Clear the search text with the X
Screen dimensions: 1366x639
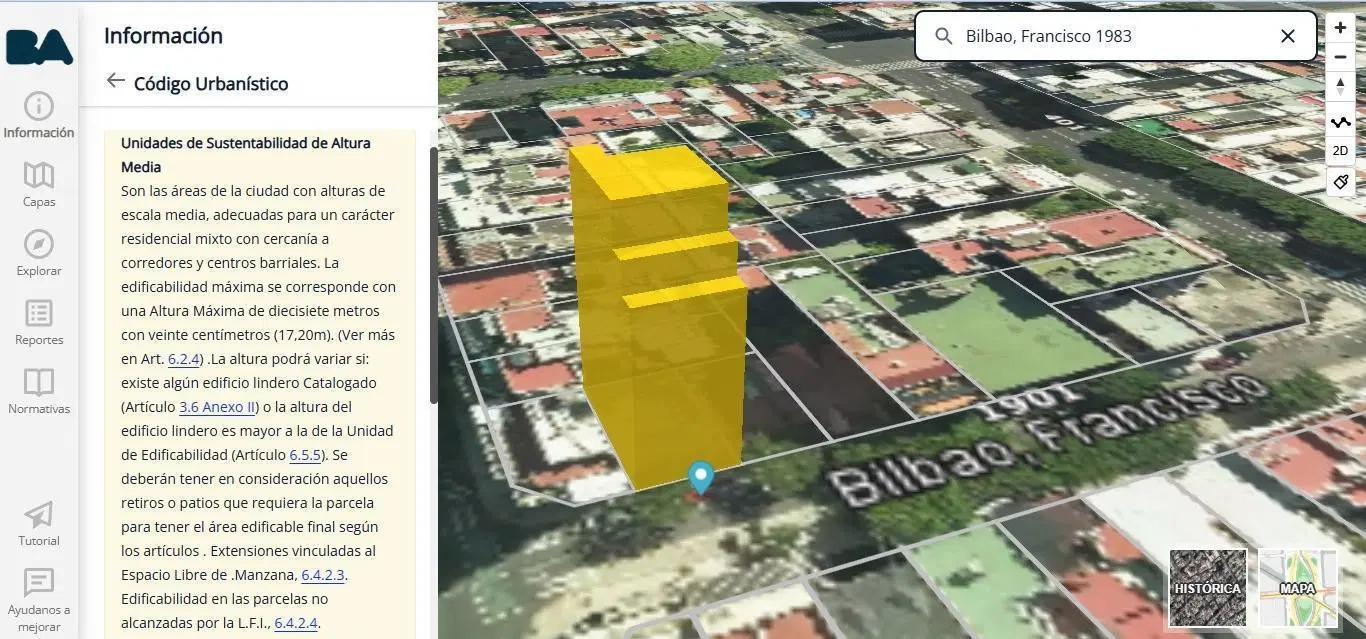[1288, 36]
